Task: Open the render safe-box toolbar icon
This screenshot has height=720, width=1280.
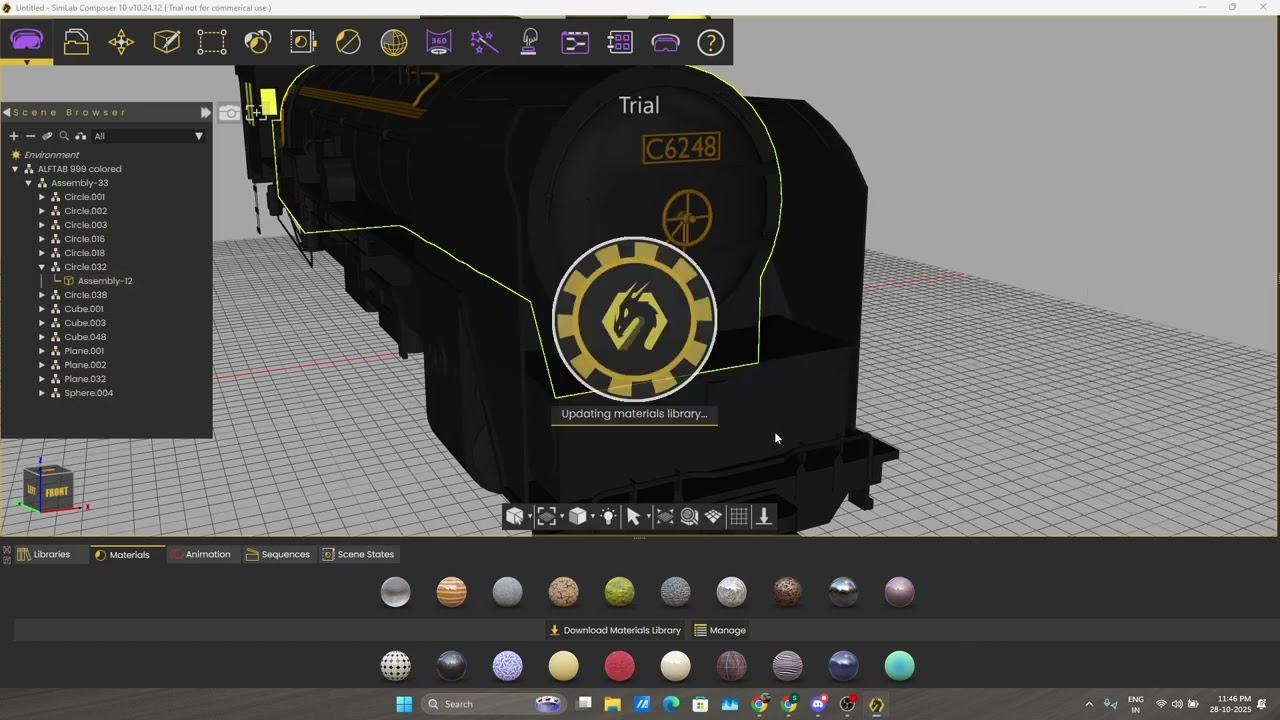Action: (303, 42)
